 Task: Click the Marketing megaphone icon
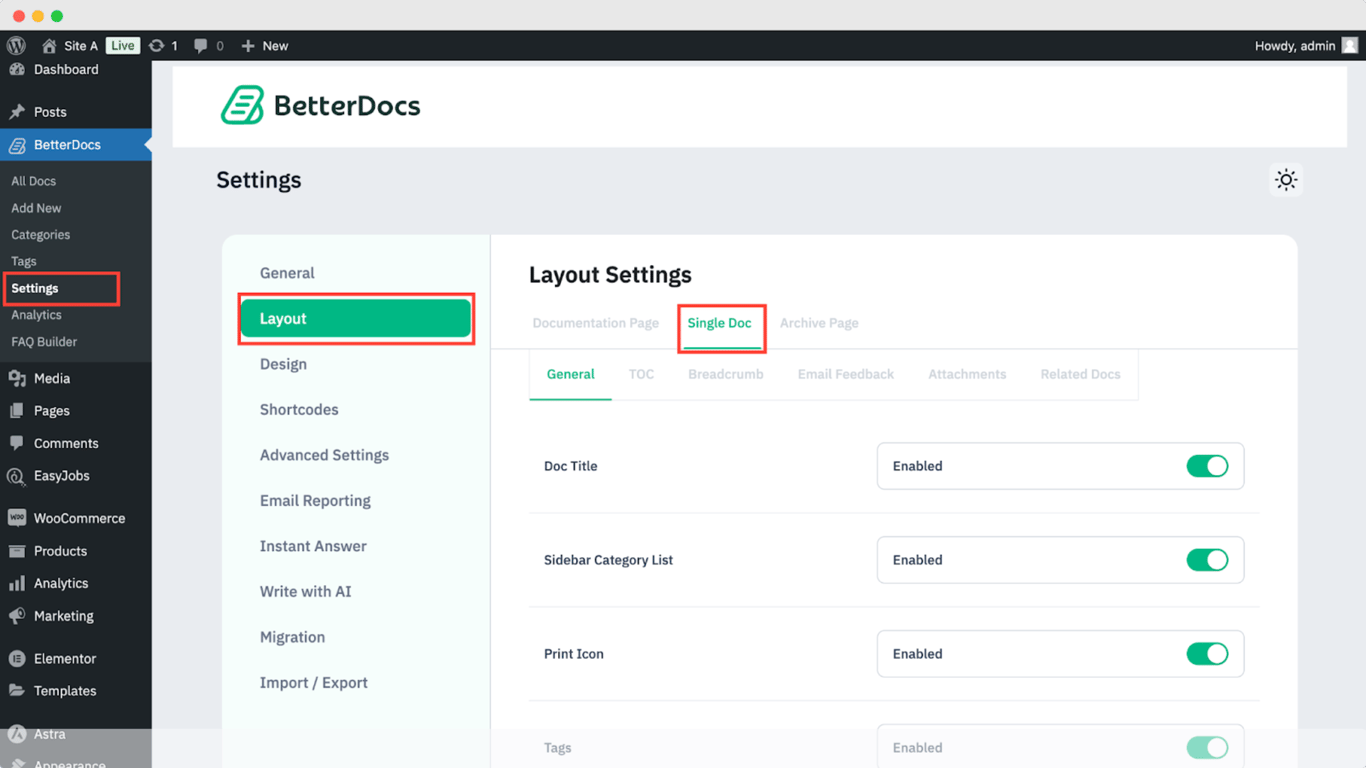(17, 616)
